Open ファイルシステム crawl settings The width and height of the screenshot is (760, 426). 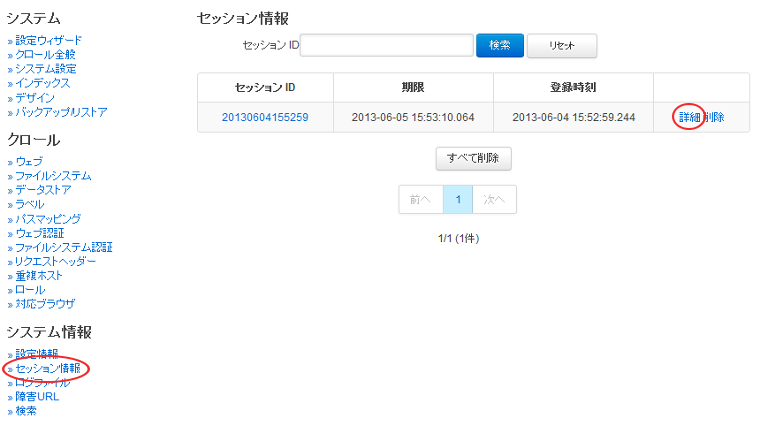(x=53, y=176)
